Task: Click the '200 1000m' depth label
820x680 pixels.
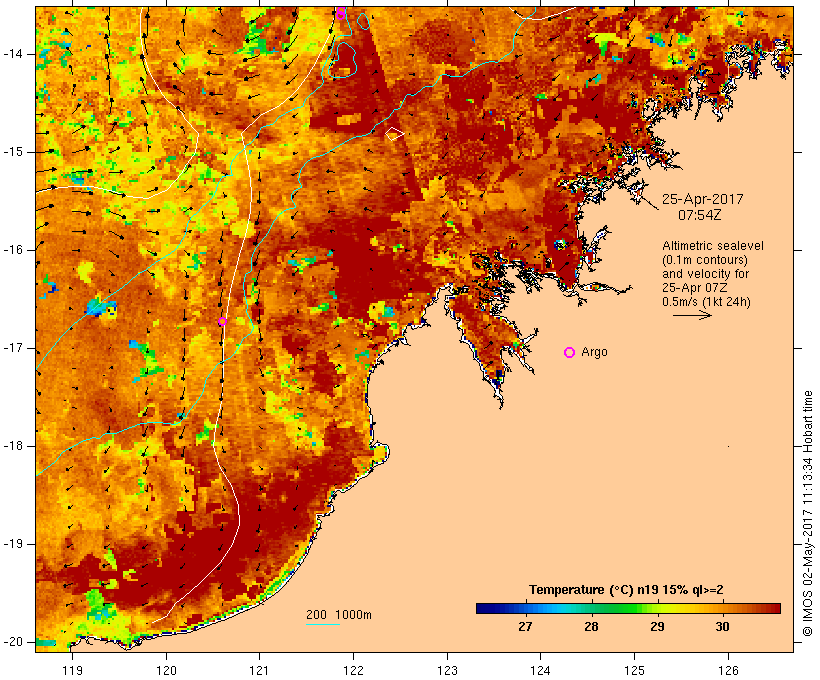Action: click(x=339, y=615)
